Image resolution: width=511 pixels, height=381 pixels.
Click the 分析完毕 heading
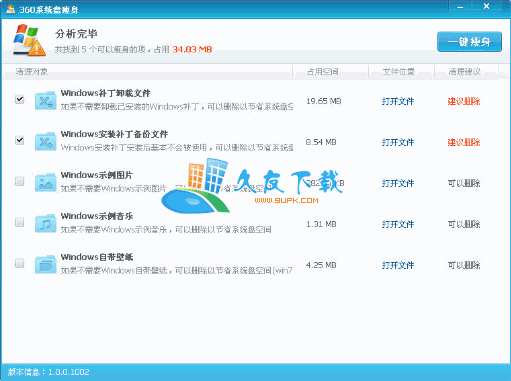point(76,34)
